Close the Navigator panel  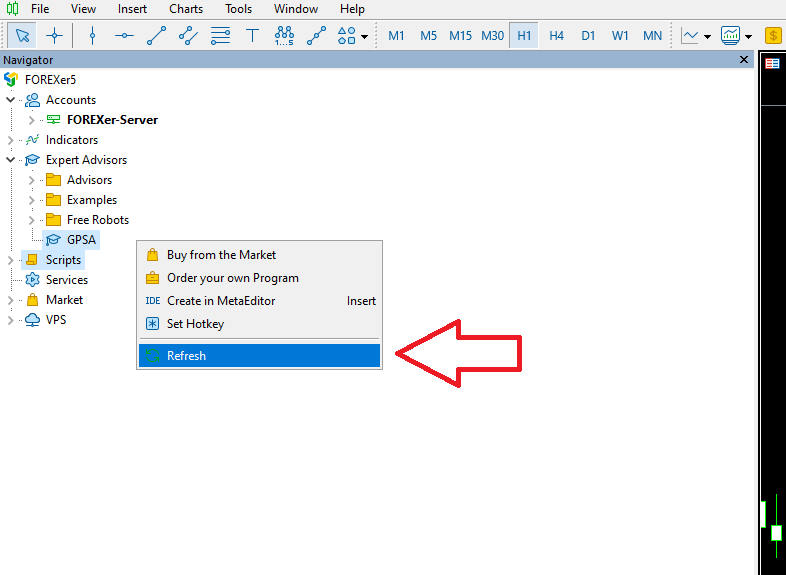coord(743,60)
